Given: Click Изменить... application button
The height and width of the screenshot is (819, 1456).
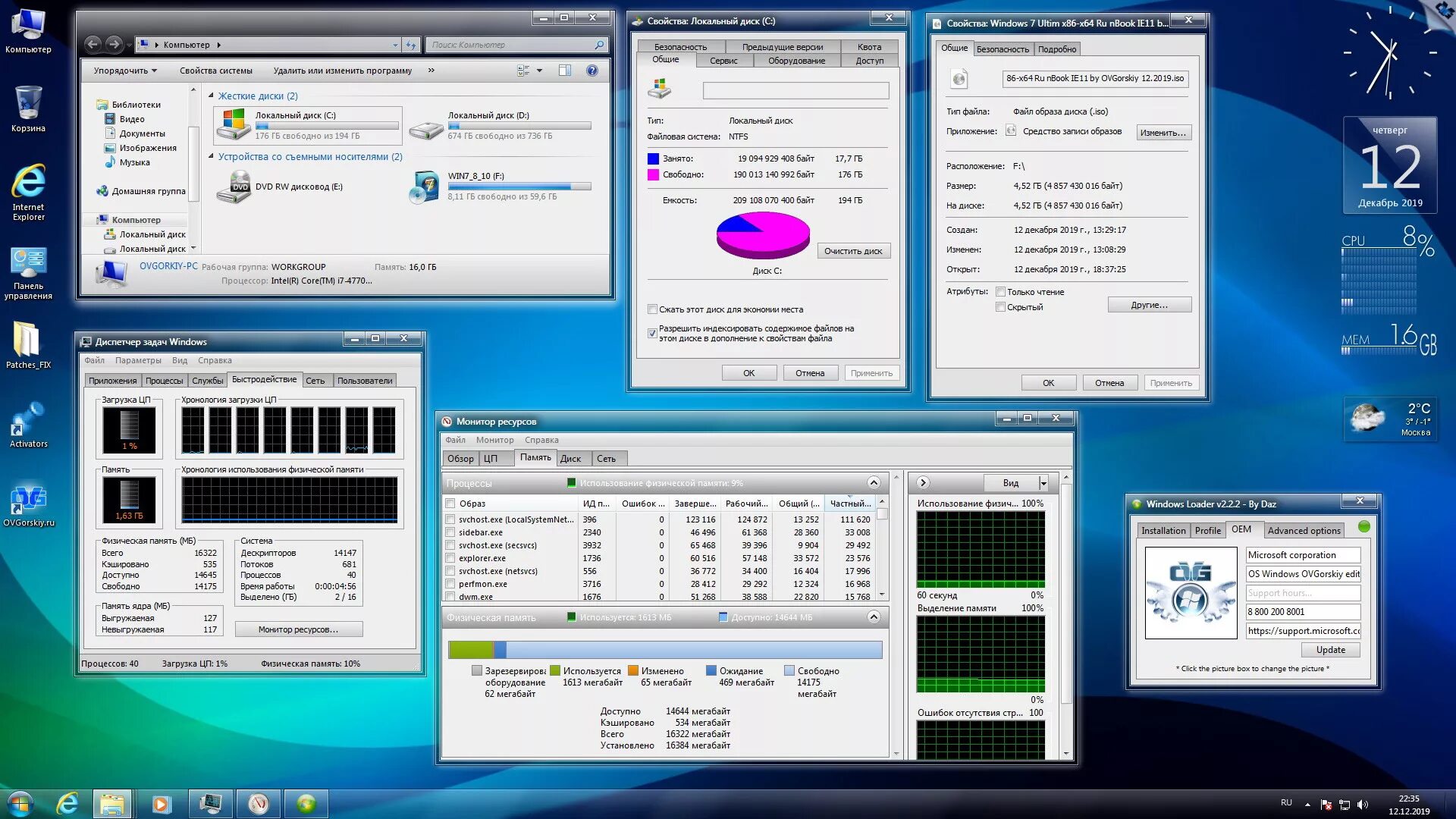Looking at the screenshot, I should pyautogui.click(x=1163, y=133).
